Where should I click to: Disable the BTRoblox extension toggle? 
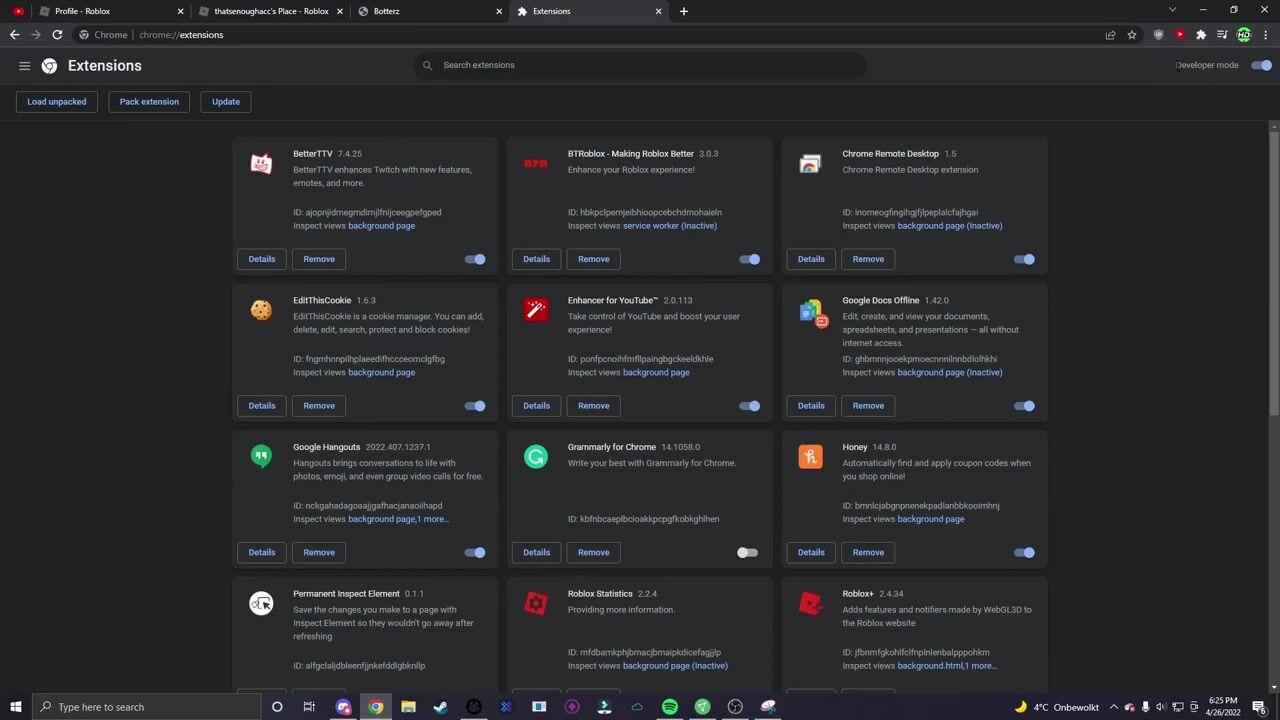click(x=749, y=259)
